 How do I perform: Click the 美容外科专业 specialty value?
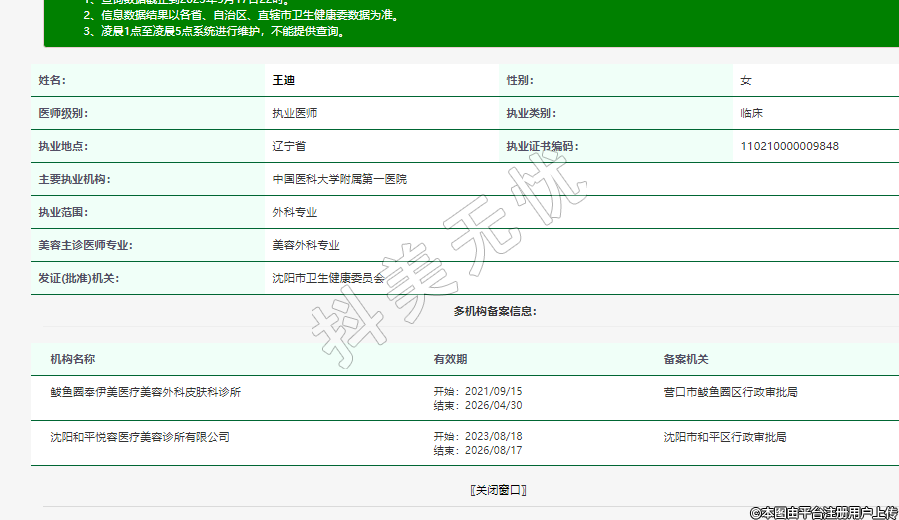click(306, 245)
